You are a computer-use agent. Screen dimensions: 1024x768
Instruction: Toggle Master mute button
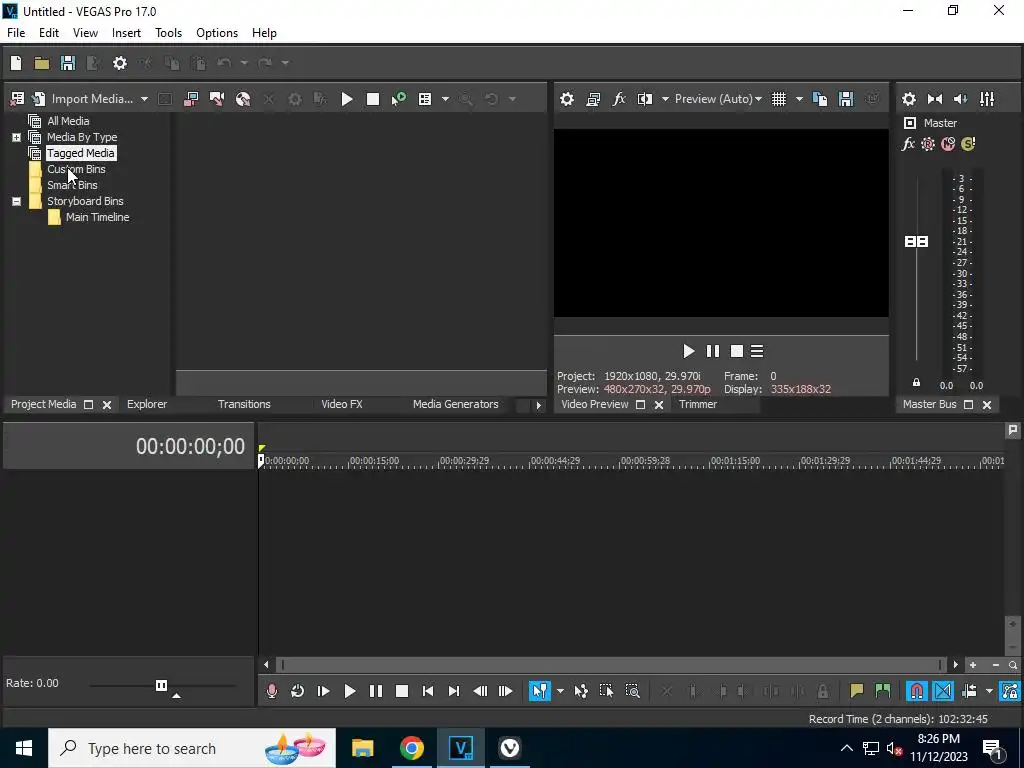948,144
